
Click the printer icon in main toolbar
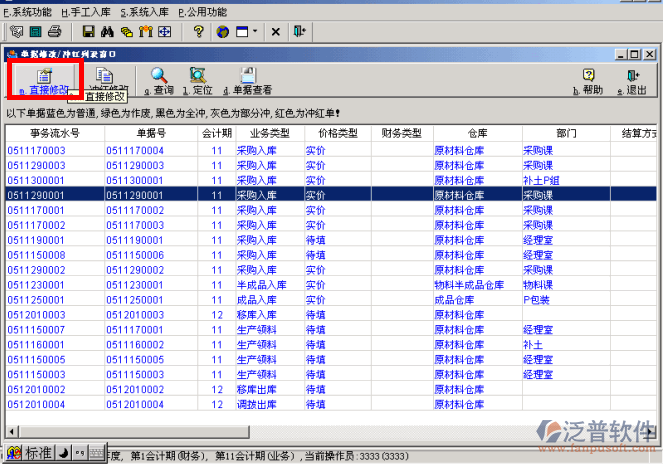click(x=56, y=32)
